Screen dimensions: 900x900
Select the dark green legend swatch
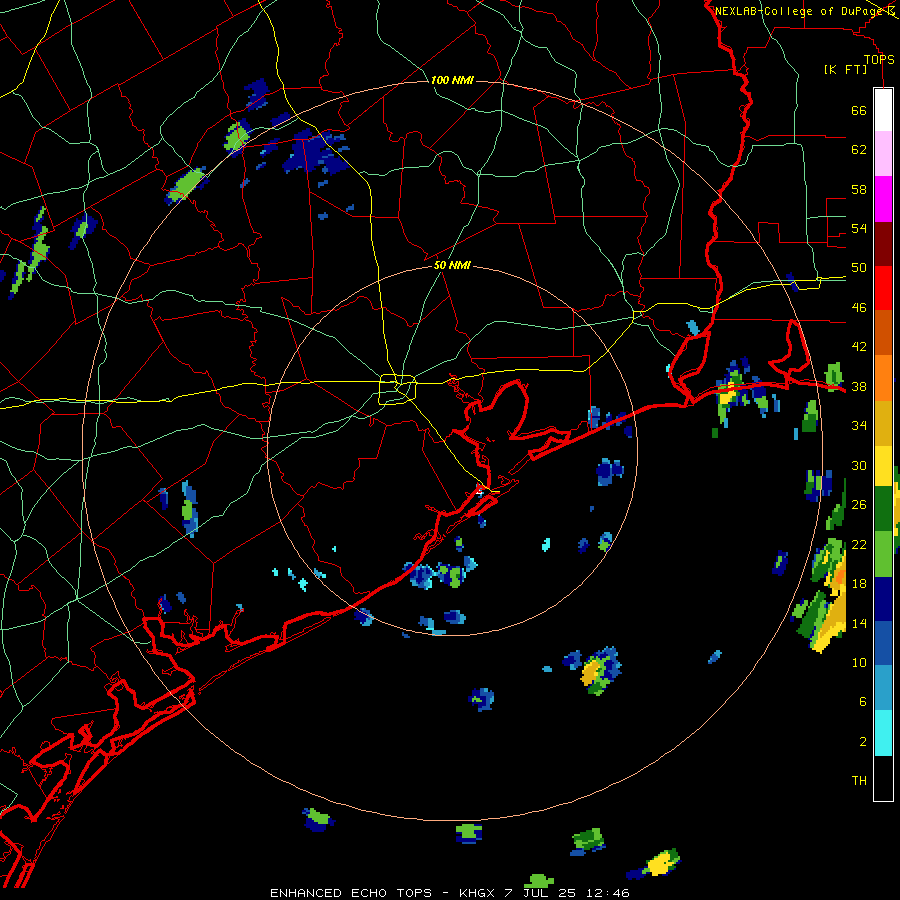coord(883,509)
